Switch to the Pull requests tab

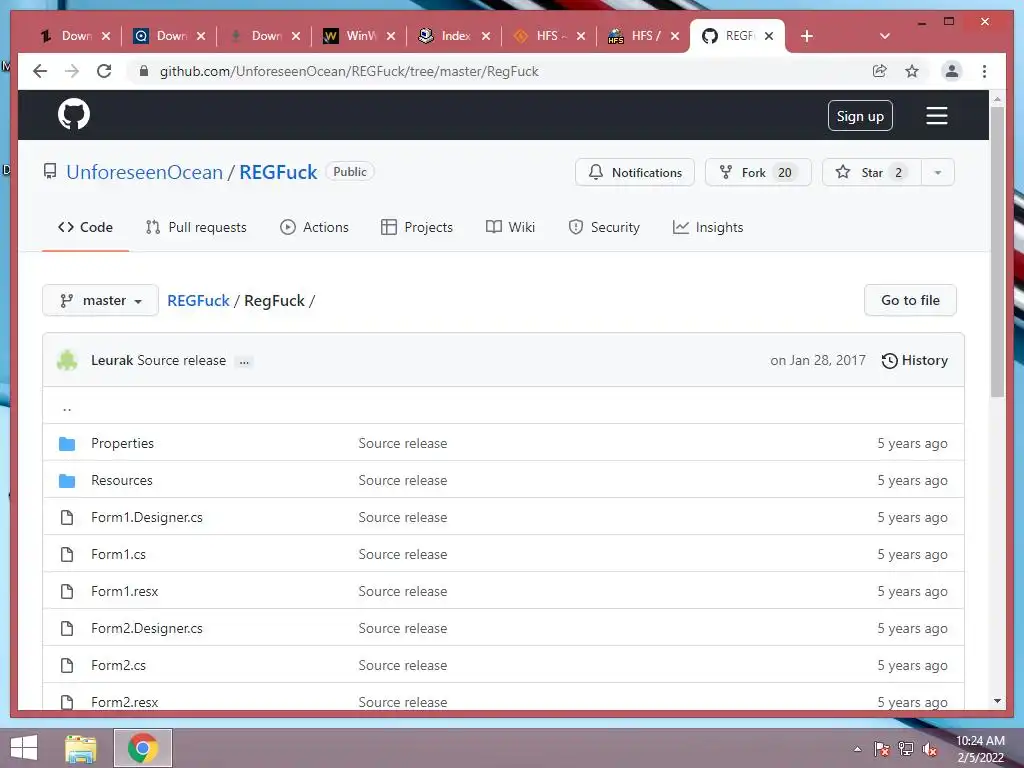(196, 227)
